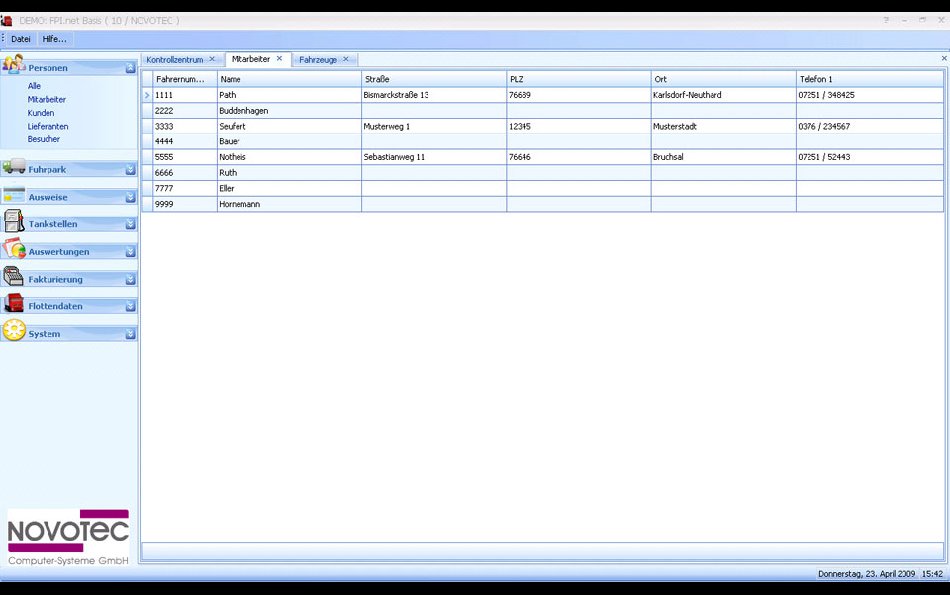Viewport: 950px width, 595px height.
Task: Click the Fuhrpark truck icon
Action: (13, 168)
